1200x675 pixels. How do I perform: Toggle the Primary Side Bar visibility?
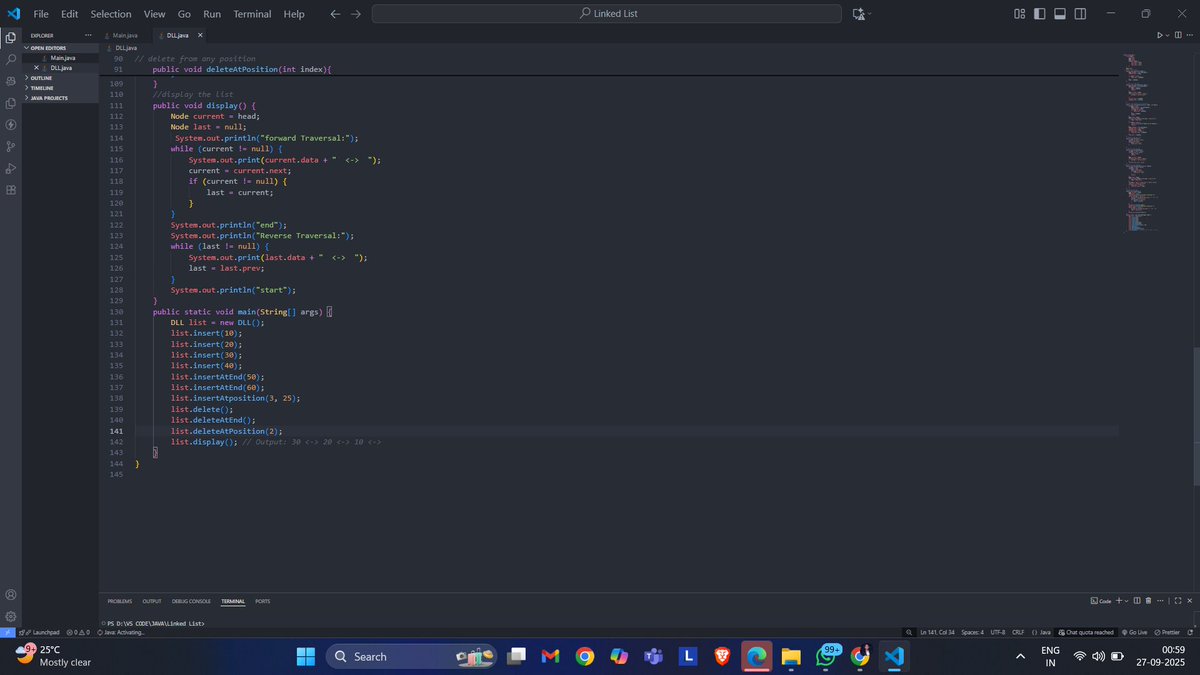coord(1040,14)
